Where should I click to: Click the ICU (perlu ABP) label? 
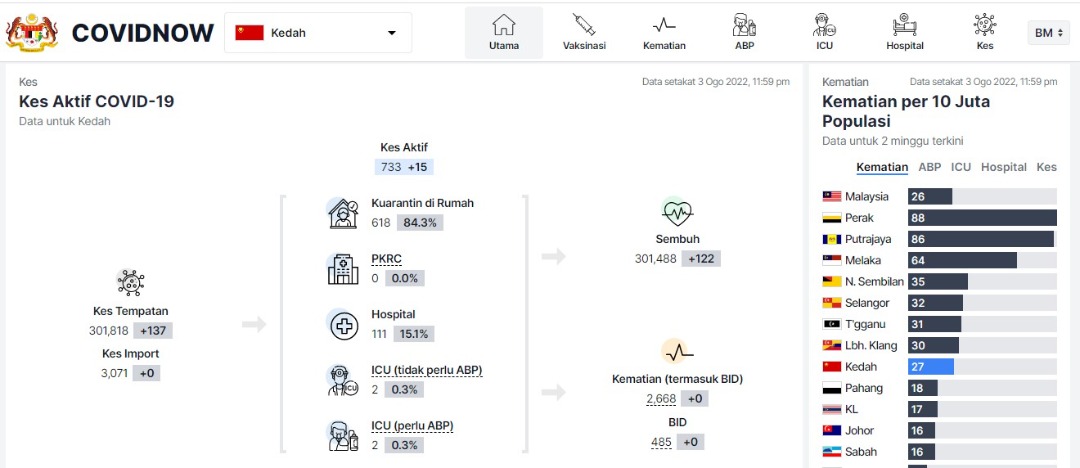click(412, 426)
